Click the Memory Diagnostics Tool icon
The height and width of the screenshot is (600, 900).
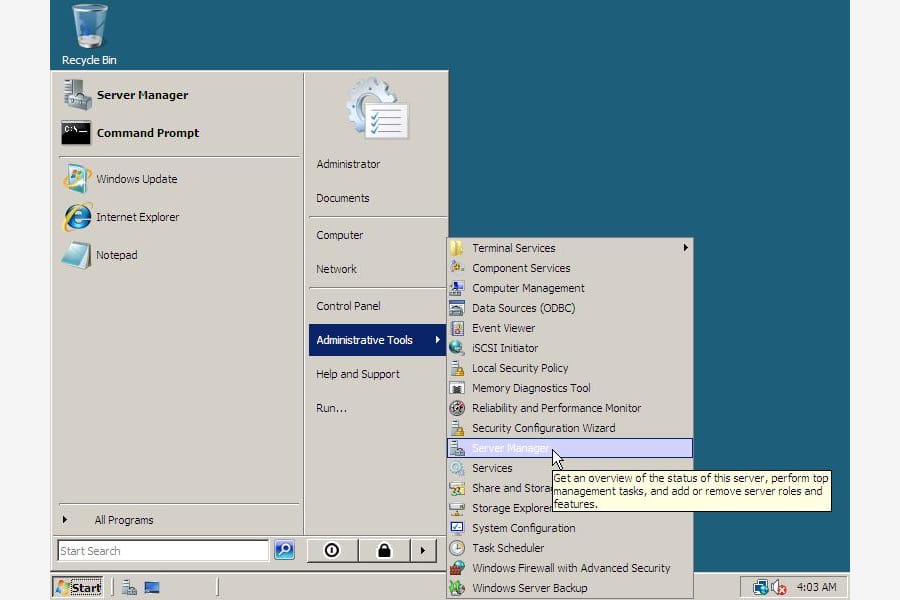457,388
